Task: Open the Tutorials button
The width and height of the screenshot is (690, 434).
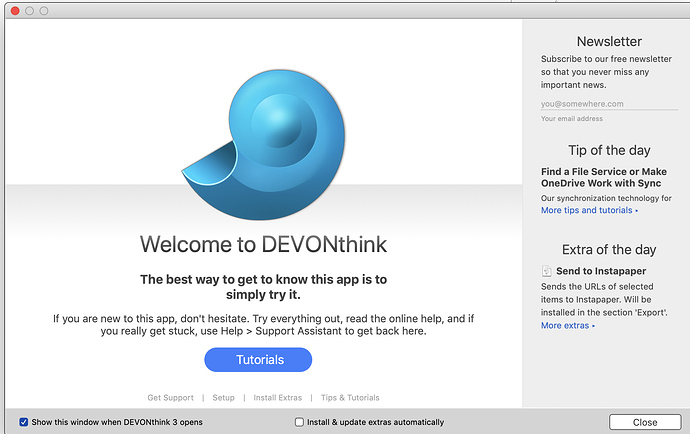Action: 258,360
